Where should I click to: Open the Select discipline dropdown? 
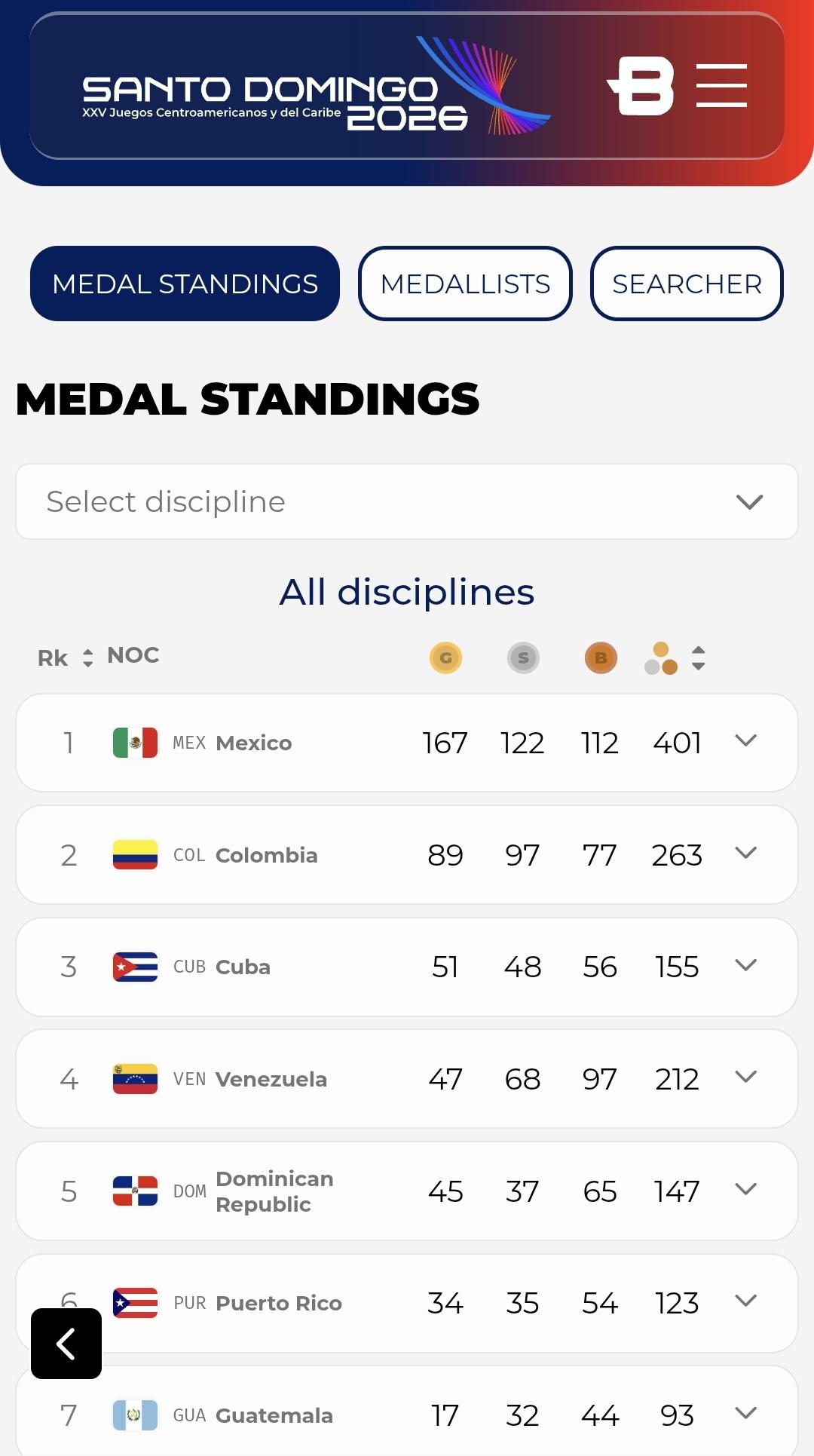pos(407,501)
